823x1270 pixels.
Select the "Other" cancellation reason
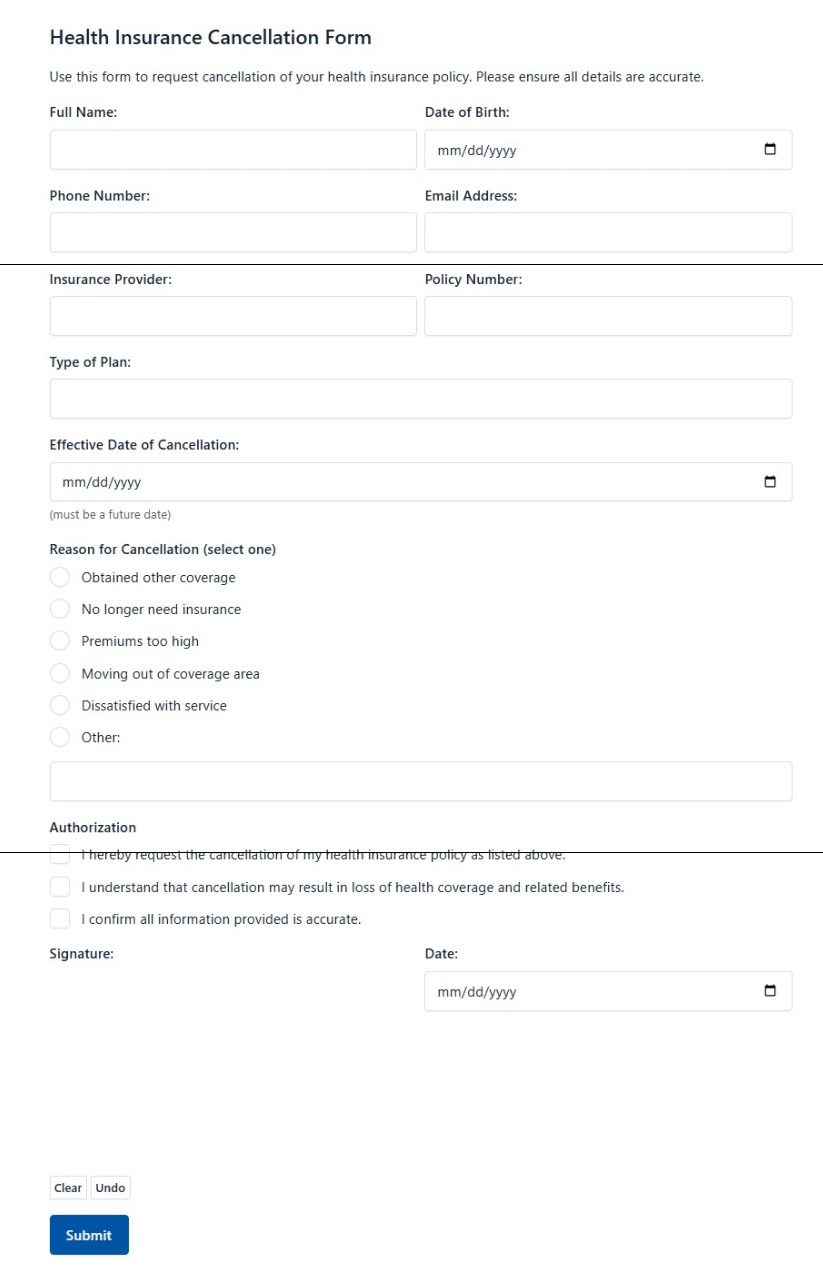point(60,737)
